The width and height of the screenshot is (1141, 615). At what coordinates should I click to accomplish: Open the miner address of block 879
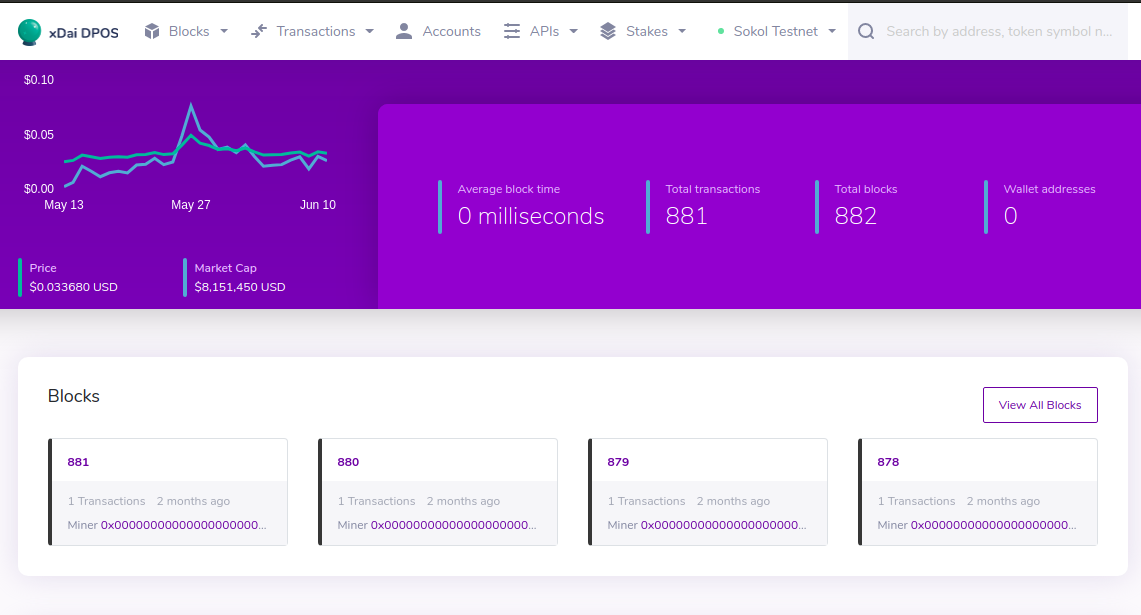click(x=723, y=525)
